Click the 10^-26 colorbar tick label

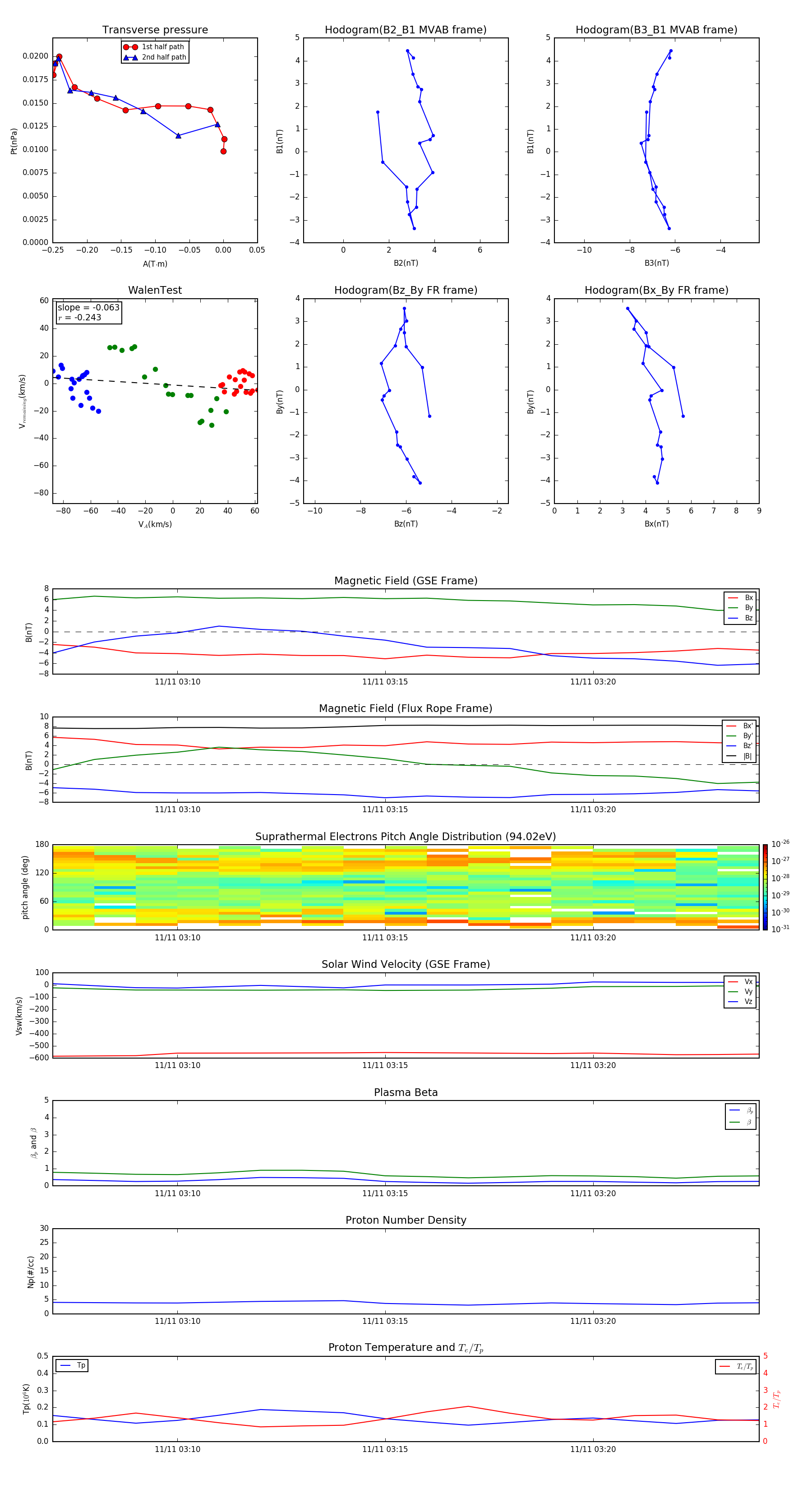(780, 844)
